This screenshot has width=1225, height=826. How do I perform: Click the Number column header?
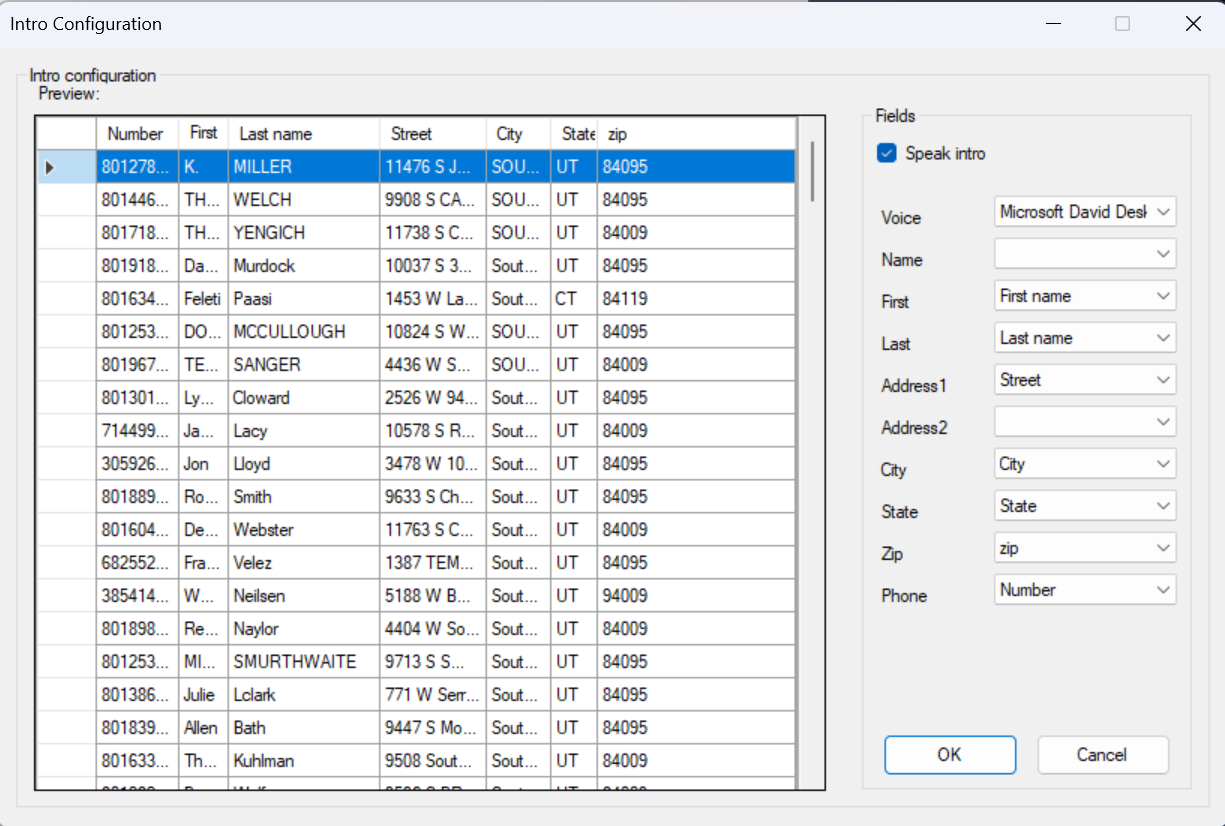(136, 133)
